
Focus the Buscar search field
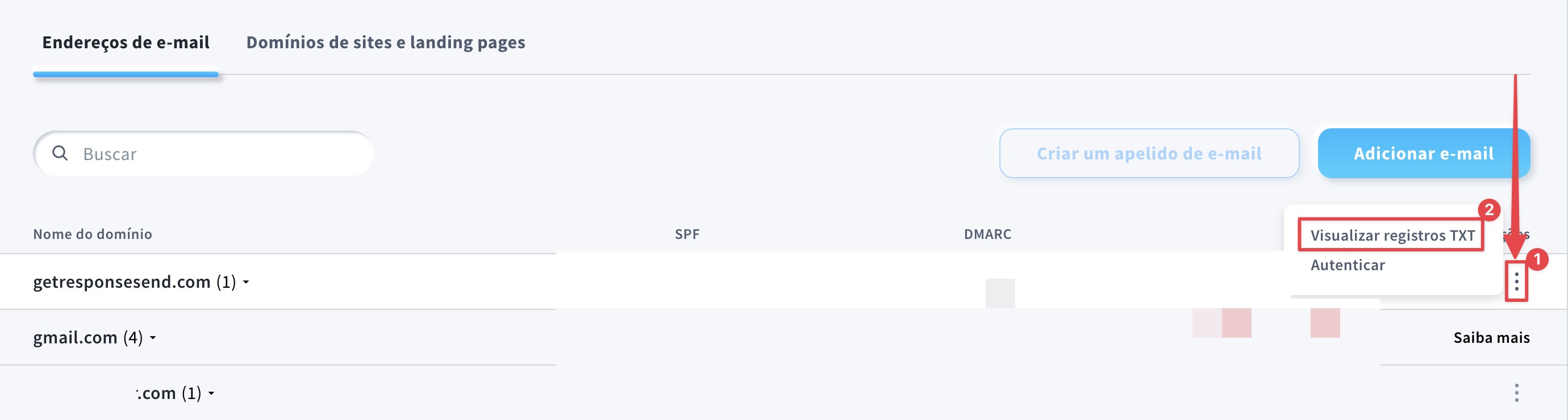[219, 154]
